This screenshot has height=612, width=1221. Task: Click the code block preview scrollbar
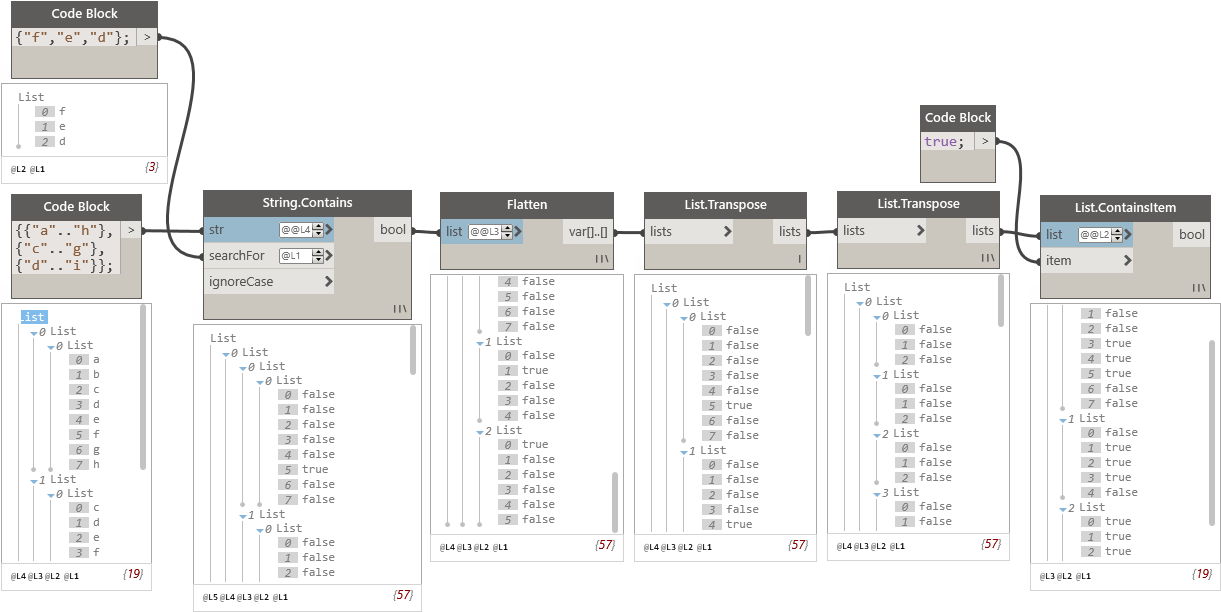(143, 388)
